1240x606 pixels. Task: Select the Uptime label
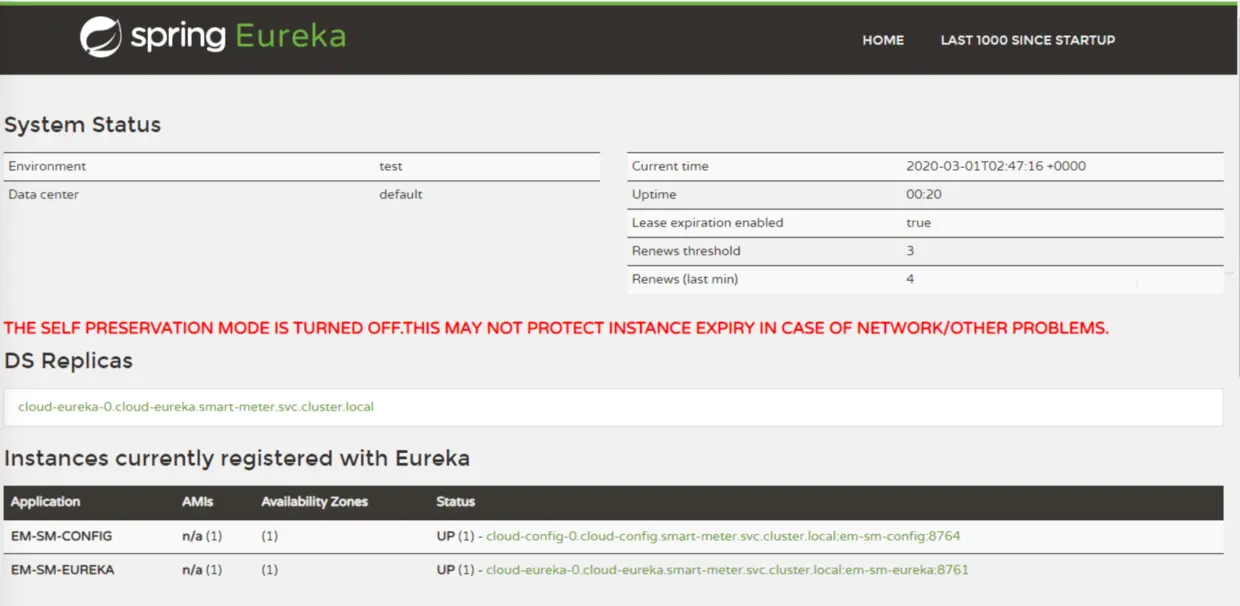click(654, 194)
